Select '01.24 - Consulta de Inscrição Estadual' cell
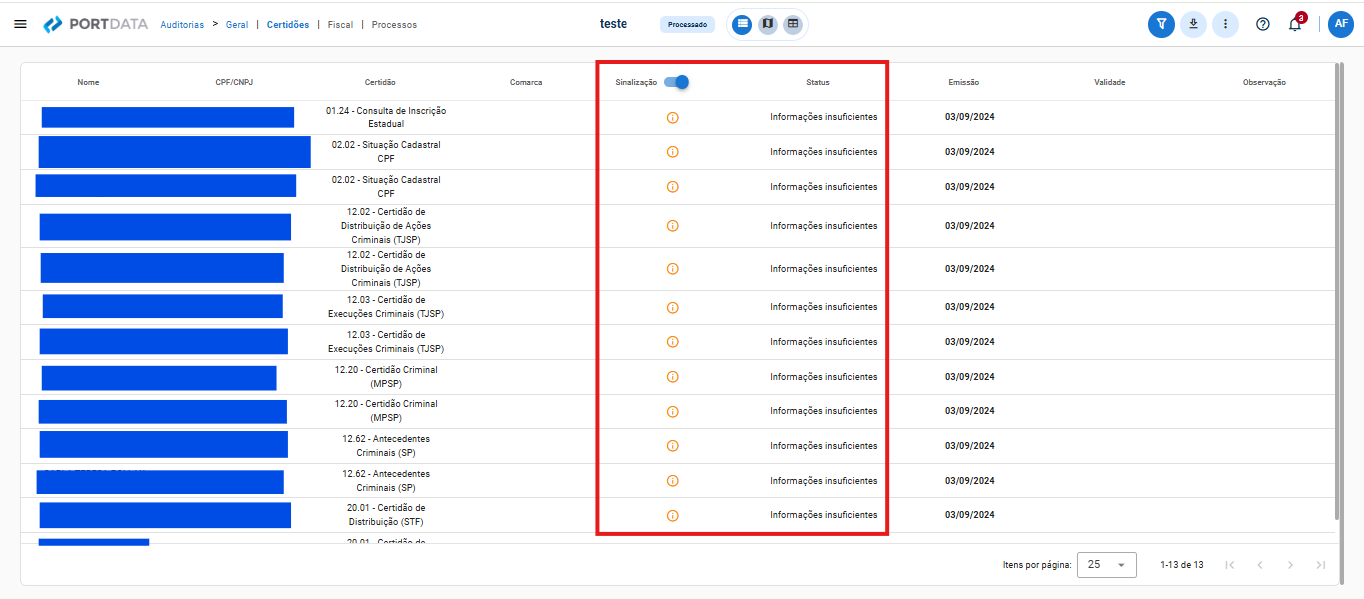Screen dimensions: 1364x599 pyautogui.click(x=386, y=117)
